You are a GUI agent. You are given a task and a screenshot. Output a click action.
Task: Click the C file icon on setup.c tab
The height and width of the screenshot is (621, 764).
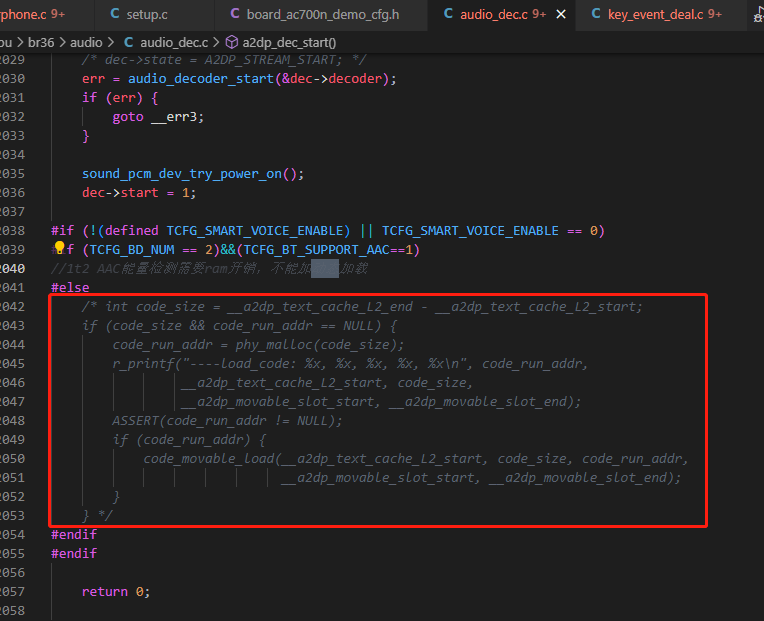coord(115,14)
